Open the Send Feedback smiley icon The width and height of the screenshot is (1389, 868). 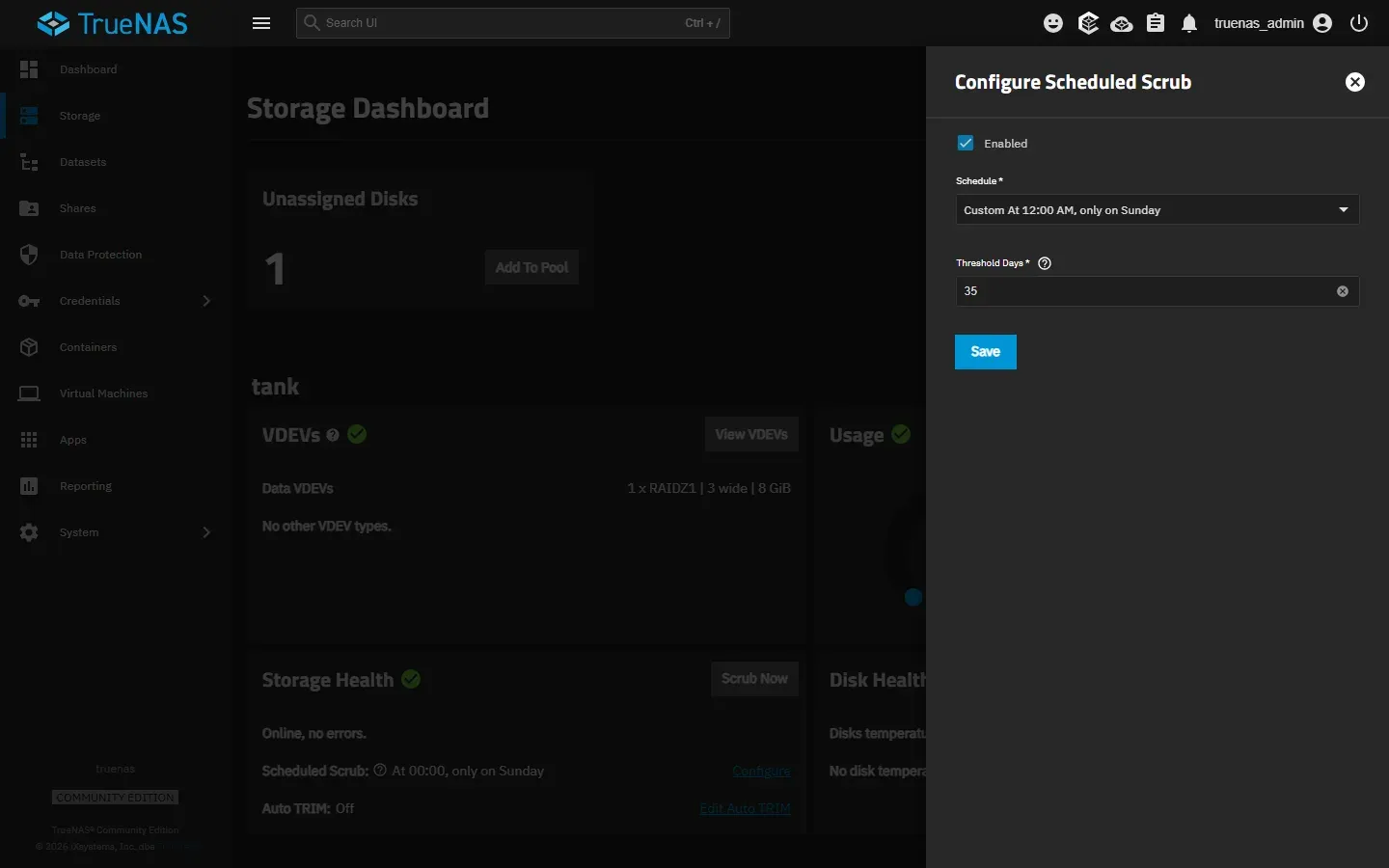[1053, 23]
